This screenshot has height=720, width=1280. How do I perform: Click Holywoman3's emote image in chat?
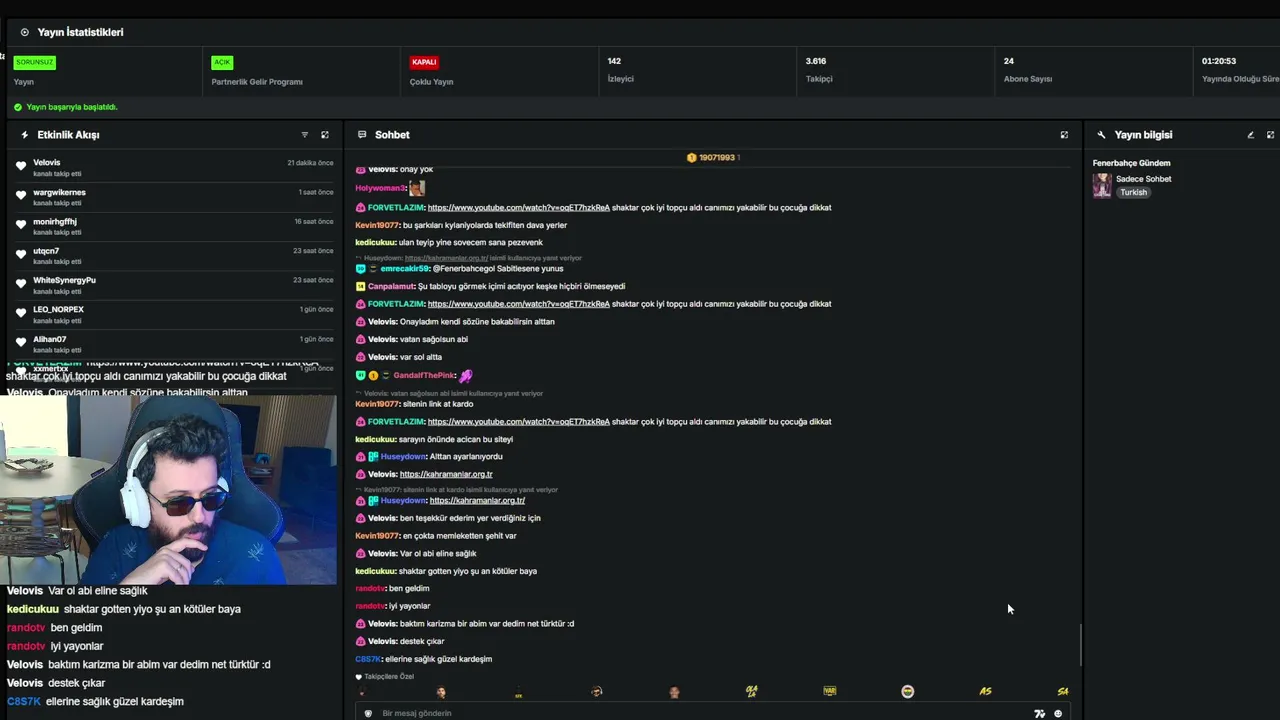click(417, 188)
